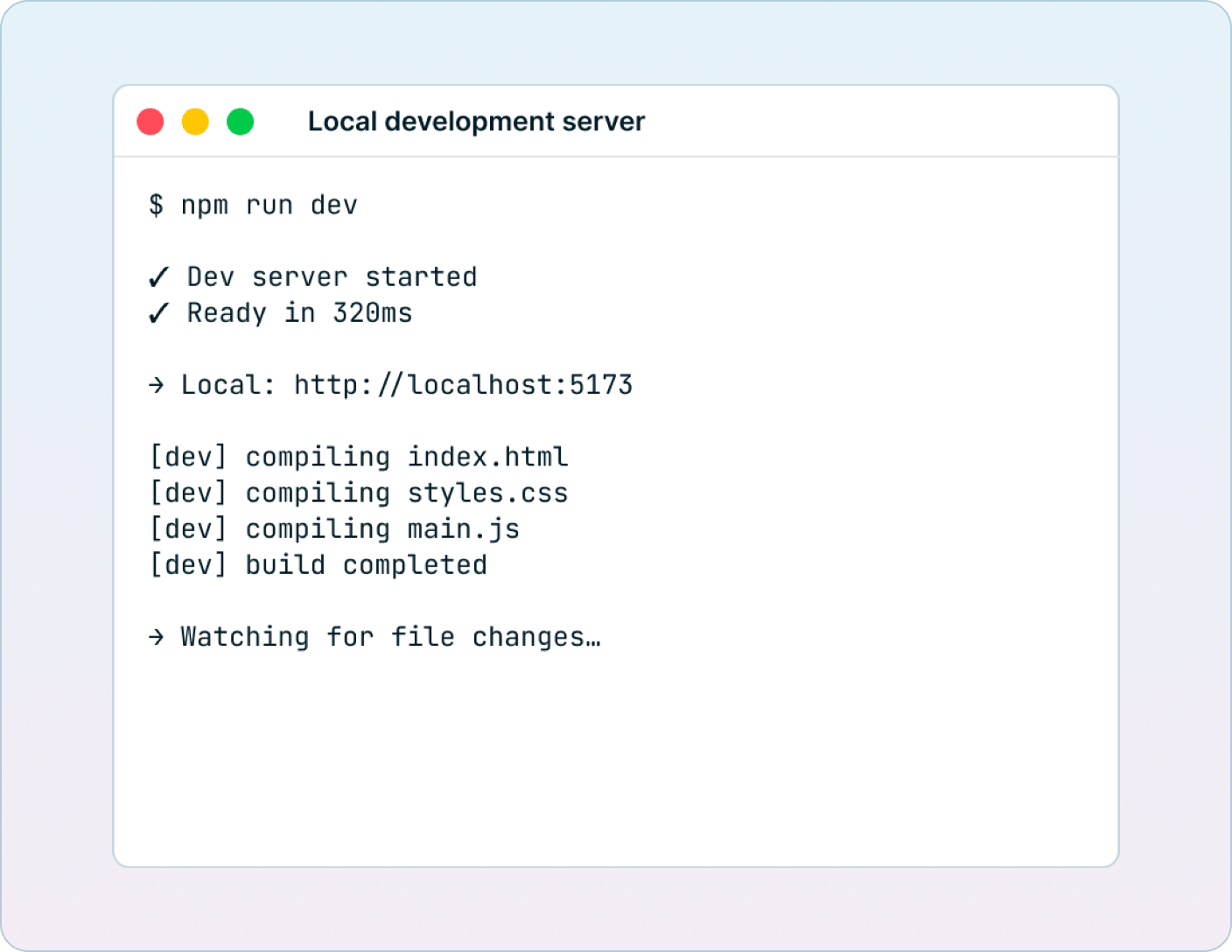1232x952 pixels.
Task: Select the "npm run dev" command text
Action: coord(269,205)
